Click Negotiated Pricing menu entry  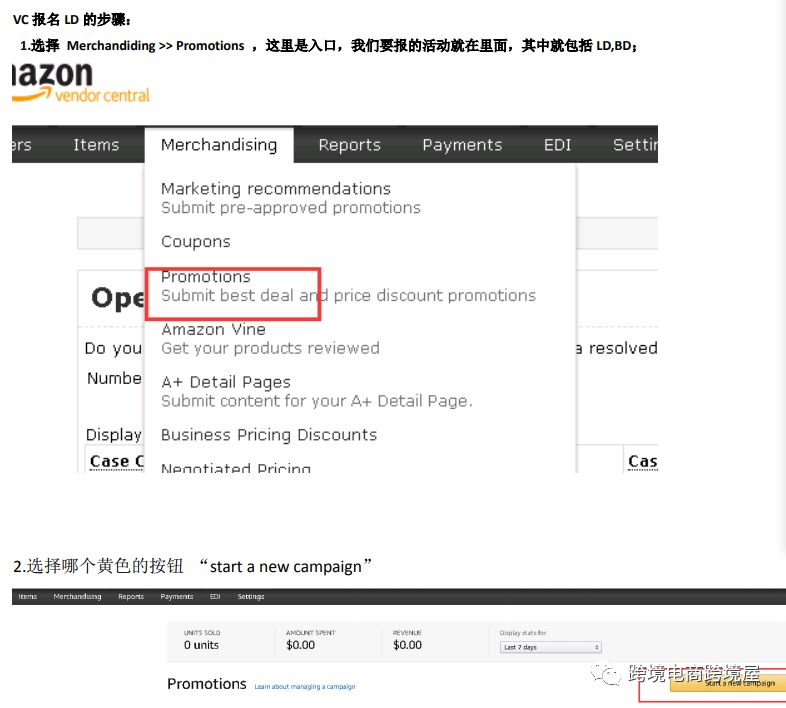click(x=236, y=468)
